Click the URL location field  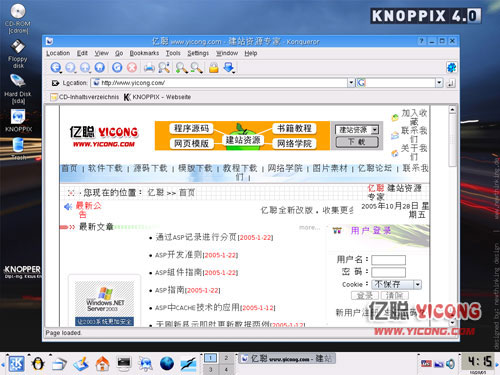tap(220, 83)
